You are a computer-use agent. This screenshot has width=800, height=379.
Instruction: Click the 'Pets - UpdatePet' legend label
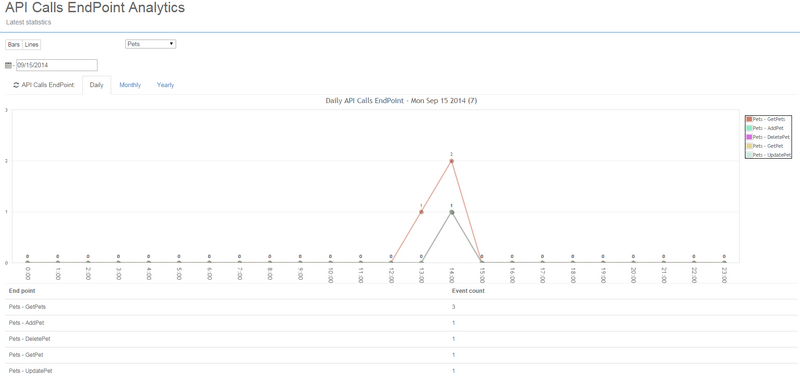[x=772, y=155]
